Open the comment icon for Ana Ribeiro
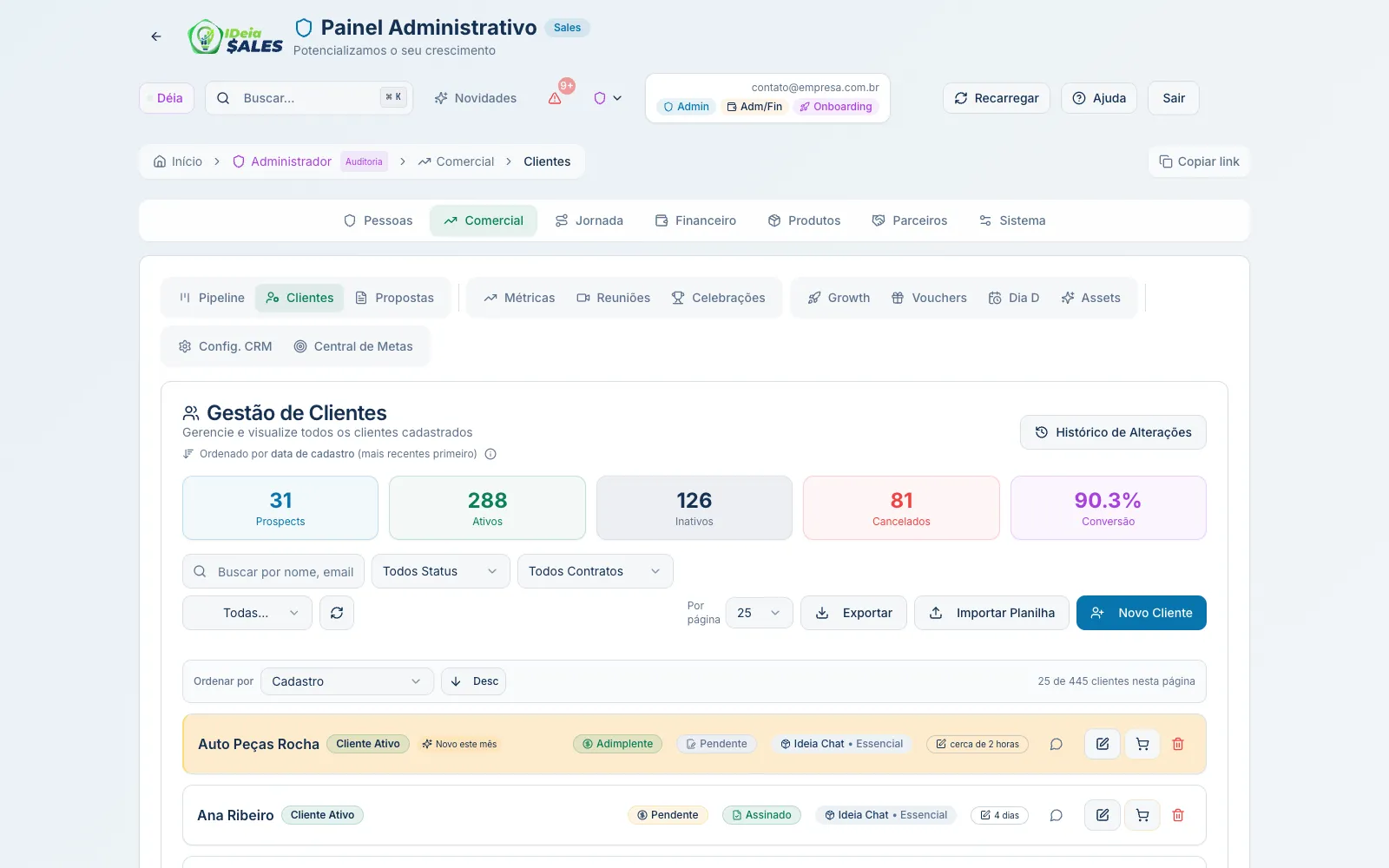This screenshot has width=1389, height=868. pyautogui.click(x=1056, y=815)
